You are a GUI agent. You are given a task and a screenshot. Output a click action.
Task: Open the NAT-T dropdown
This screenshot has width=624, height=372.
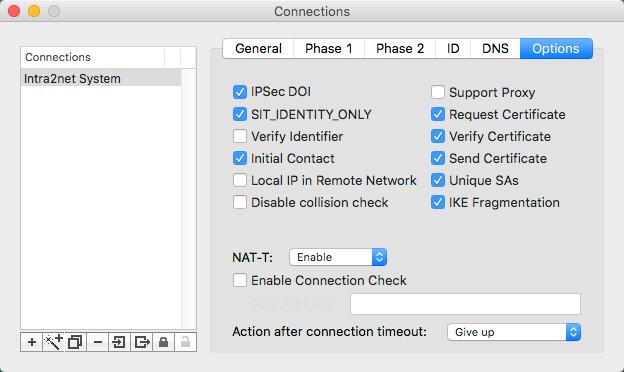[x=338, y=257]
